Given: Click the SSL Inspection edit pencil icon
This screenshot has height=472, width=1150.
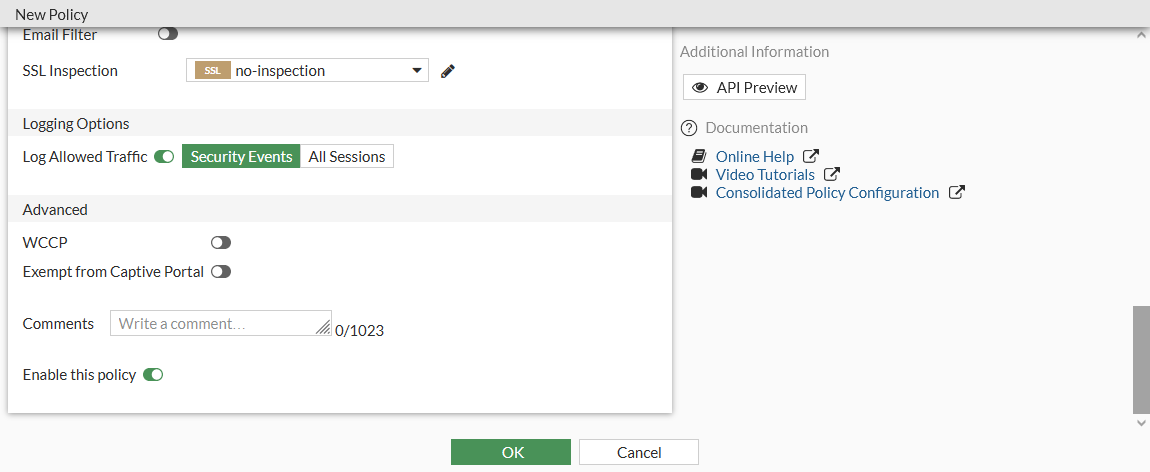Looking at the screenshot, I should pyautogui.click(x=448, y=71).
